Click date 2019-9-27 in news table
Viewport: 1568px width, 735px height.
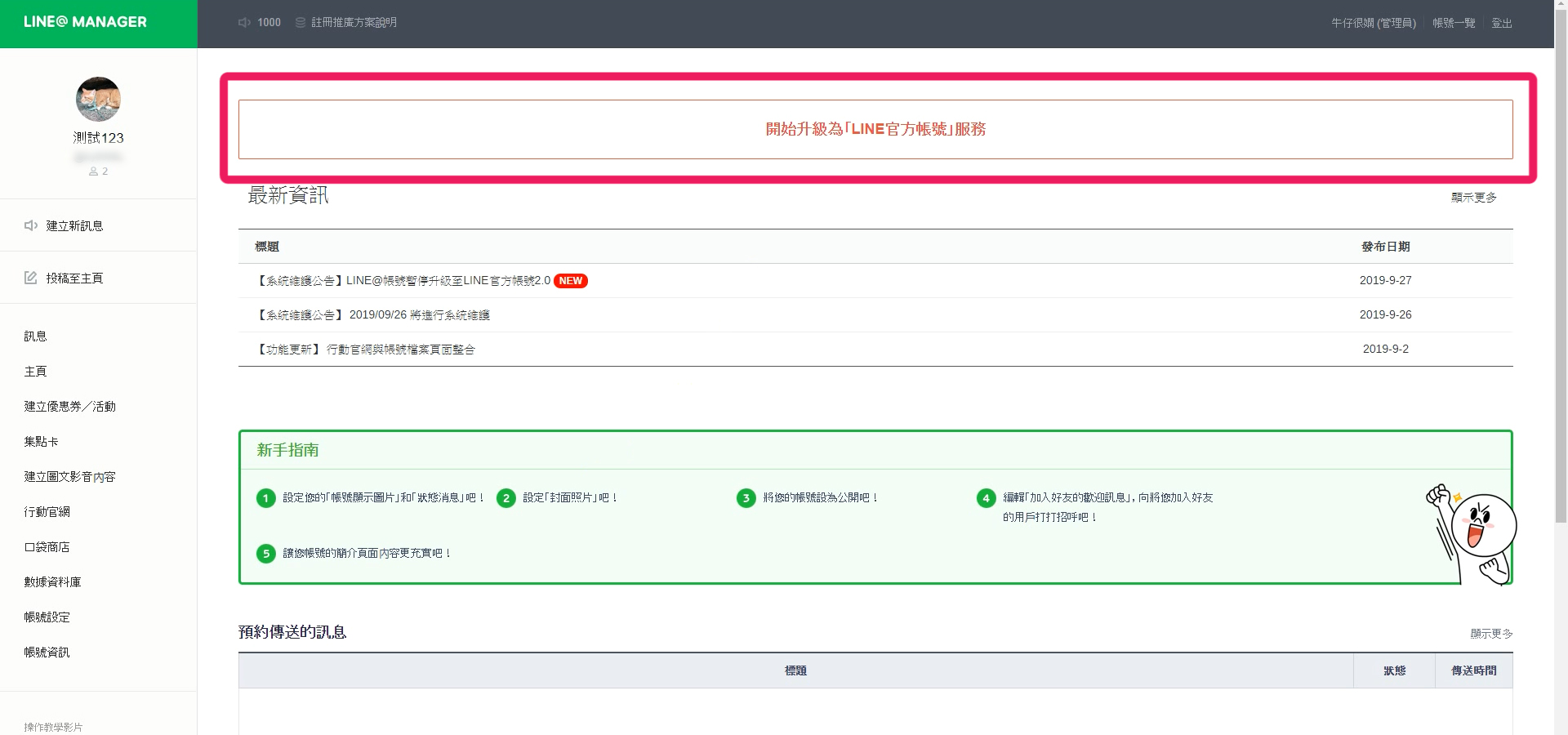(x=1385, y=280)
